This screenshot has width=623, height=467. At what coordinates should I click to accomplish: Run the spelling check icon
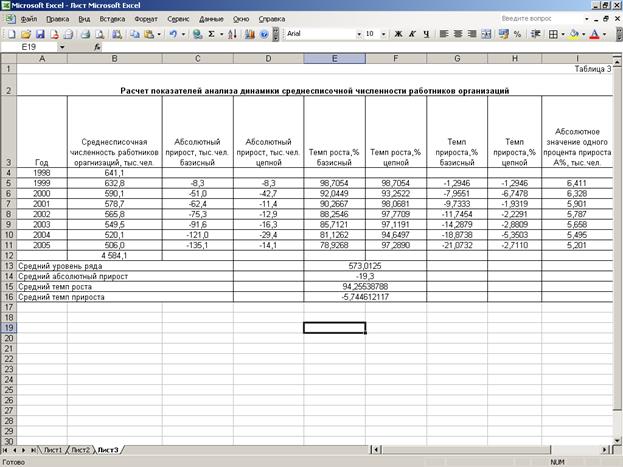[x=116, y=34]
